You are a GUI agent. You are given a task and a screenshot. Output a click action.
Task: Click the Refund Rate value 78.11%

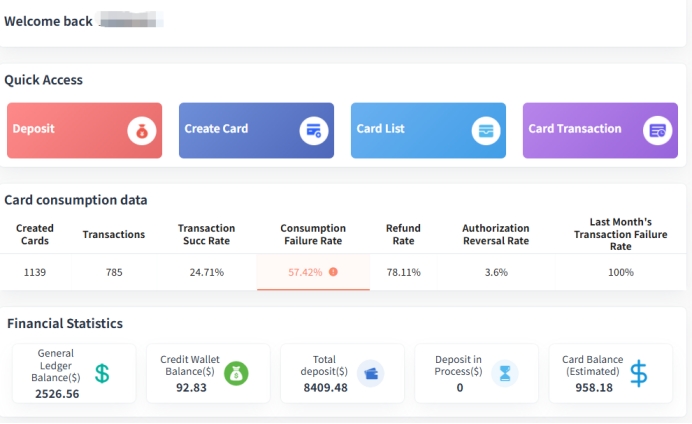pyautogui.click(x=403, y=272)
